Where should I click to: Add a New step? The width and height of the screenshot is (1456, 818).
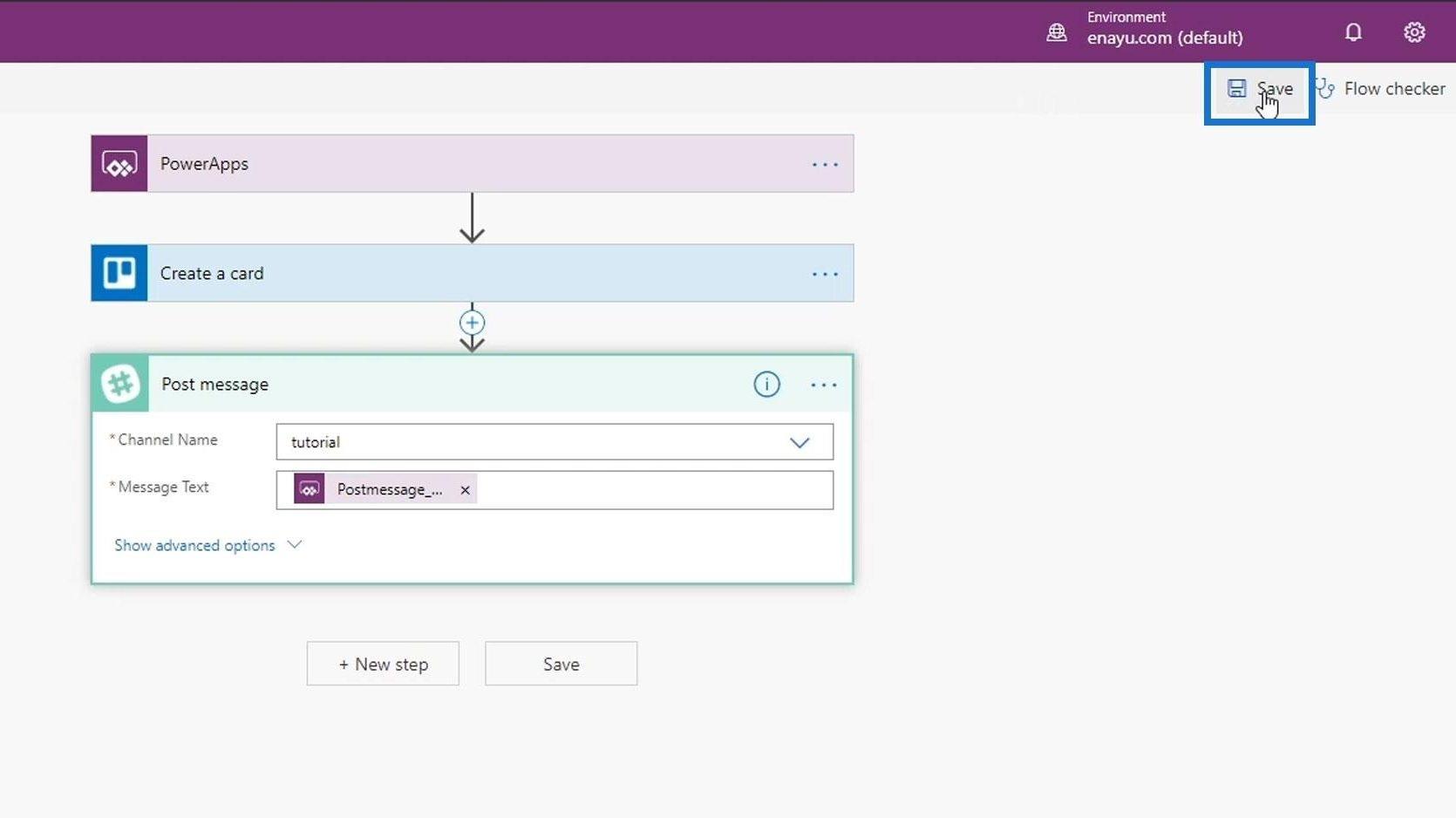383,664
